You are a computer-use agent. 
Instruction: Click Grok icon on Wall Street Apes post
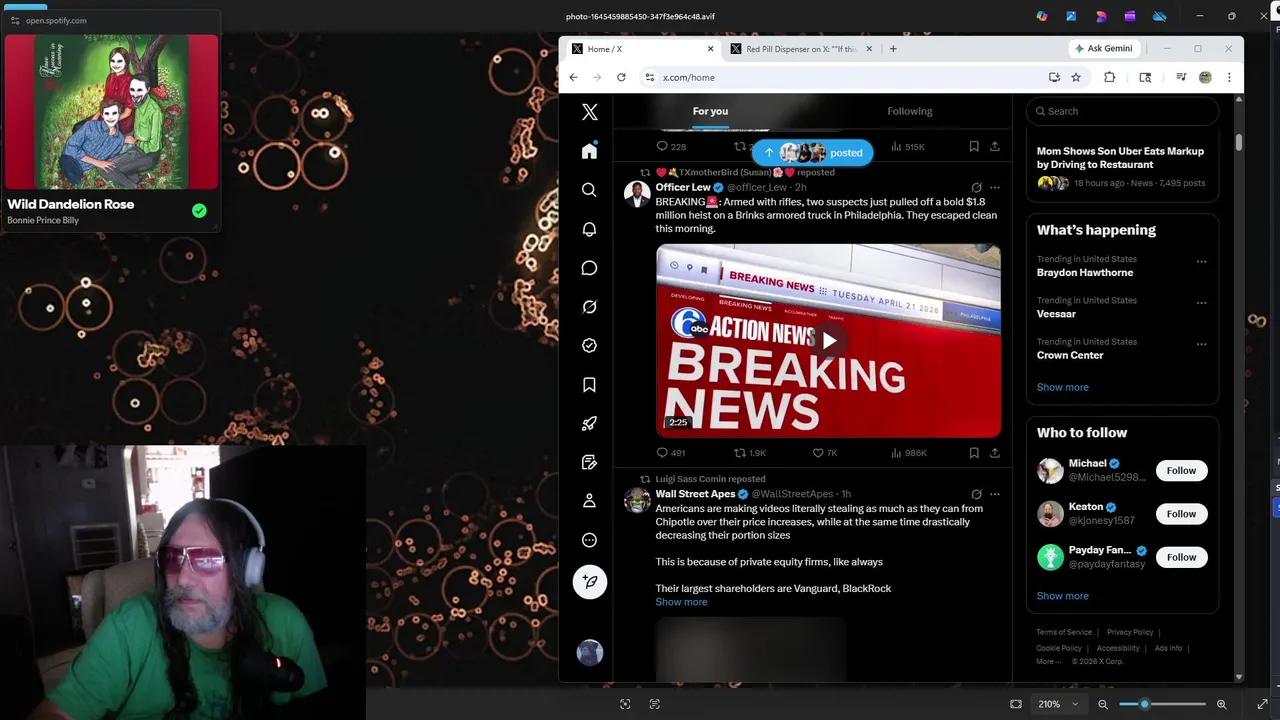(976, 494)
